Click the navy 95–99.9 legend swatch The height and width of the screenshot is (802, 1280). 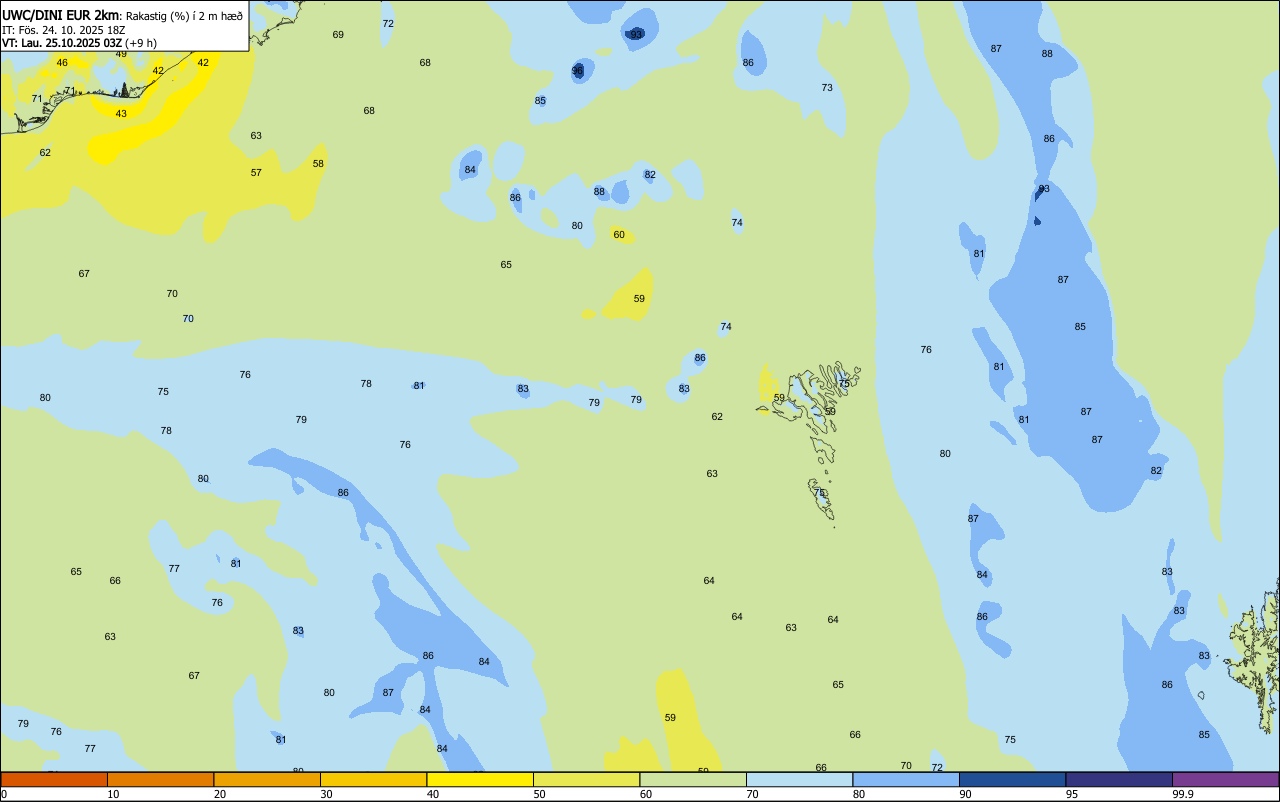click(x=1119, y=779)
